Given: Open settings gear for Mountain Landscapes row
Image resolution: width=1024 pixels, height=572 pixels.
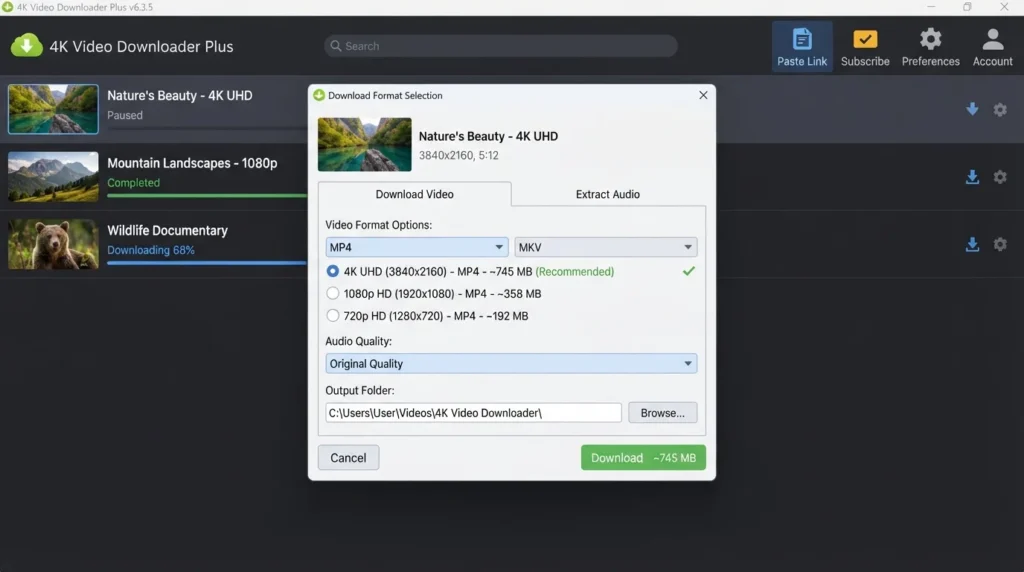Looking at the screenshot, I should click(1000, 177).
